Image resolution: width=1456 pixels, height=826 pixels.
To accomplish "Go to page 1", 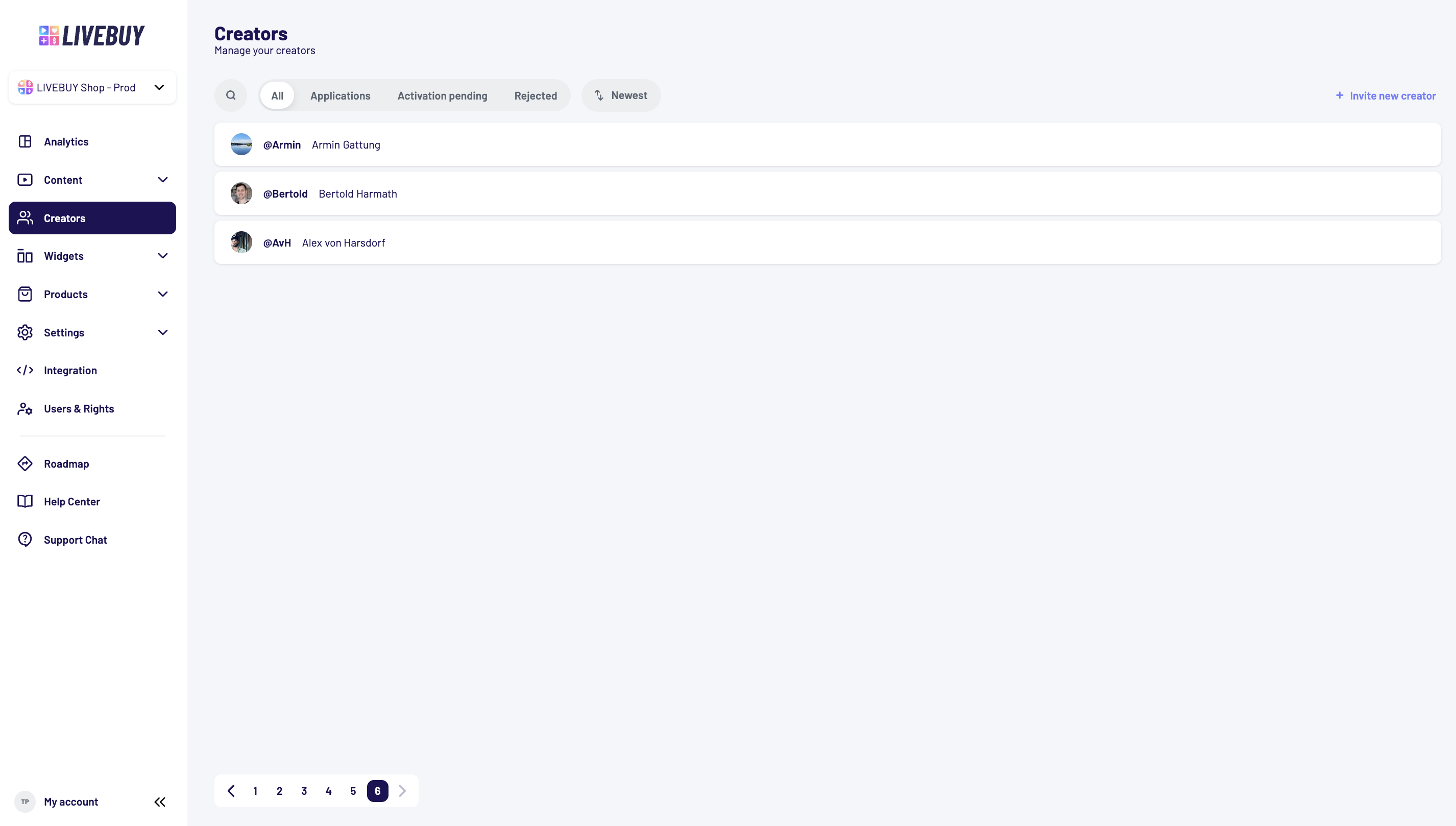I will point(255,791).
